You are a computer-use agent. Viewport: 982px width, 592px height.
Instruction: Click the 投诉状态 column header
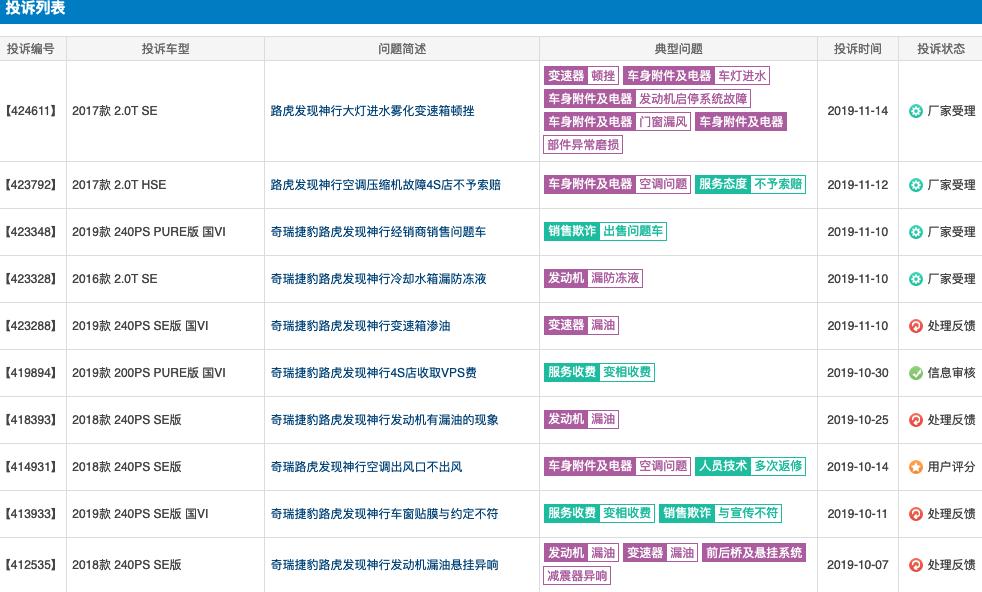pyautogui.click(x=939, y=47)
